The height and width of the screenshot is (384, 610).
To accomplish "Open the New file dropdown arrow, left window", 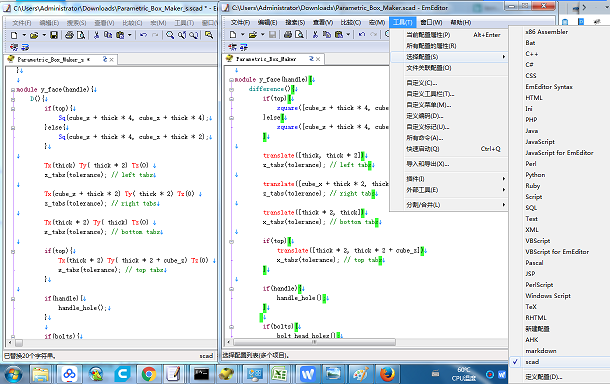I will (24, 35).
